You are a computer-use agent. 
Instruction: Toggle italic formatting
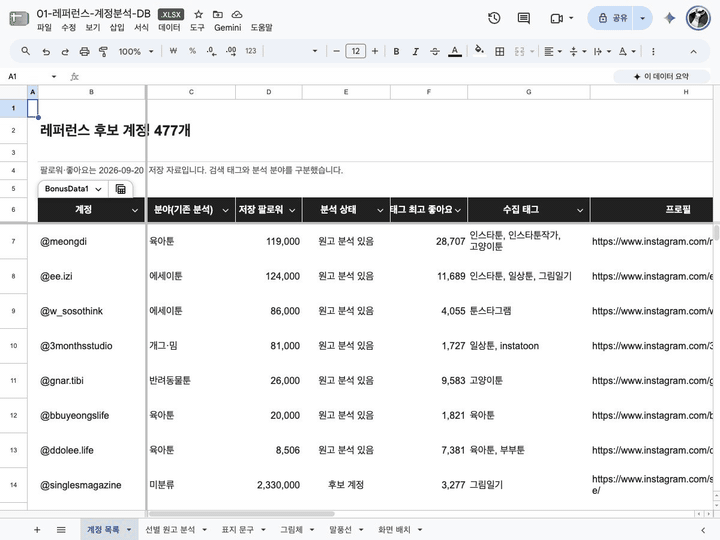tap(416, 51)
